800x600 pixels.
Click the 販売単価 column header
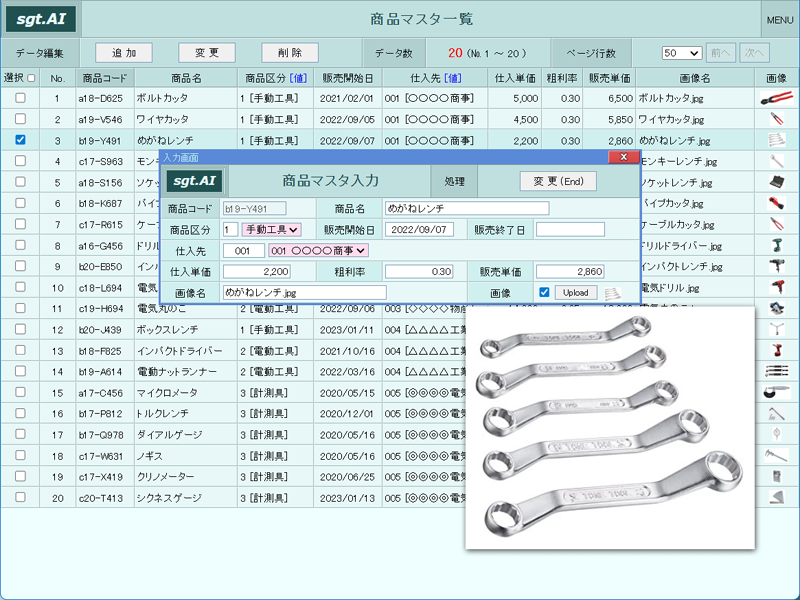tap(609, 78)
